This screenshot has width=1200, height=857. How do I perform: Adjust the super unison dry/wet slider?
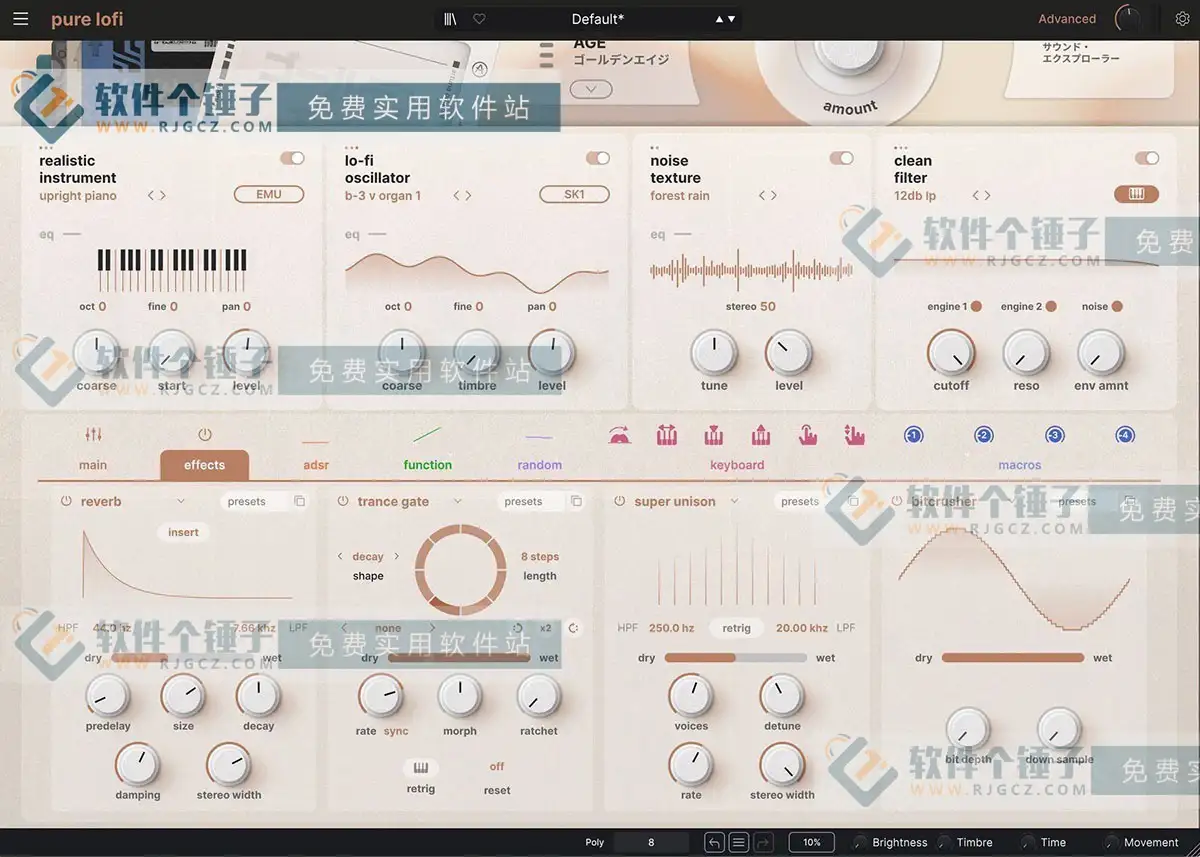[x=735, y=658]
